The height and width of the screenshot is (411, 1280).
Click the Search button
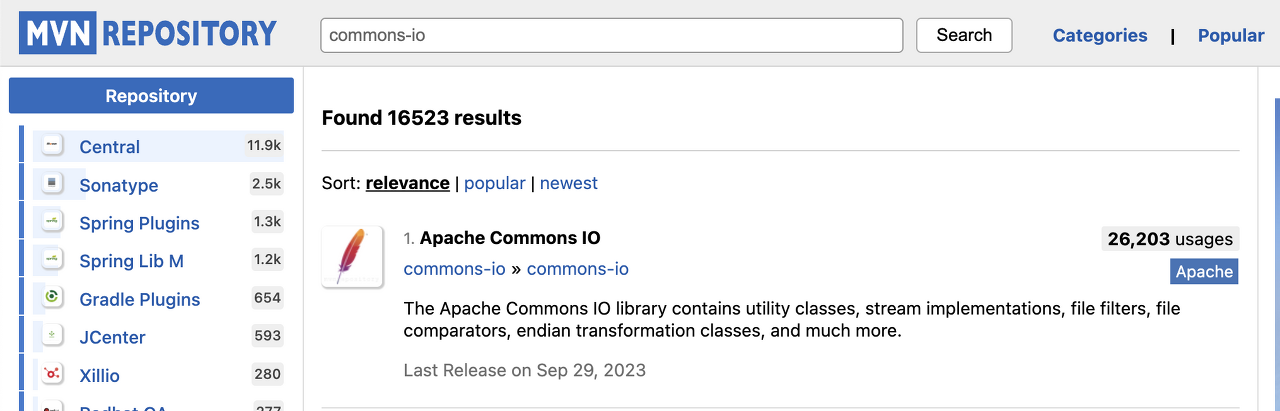(964, 35)
